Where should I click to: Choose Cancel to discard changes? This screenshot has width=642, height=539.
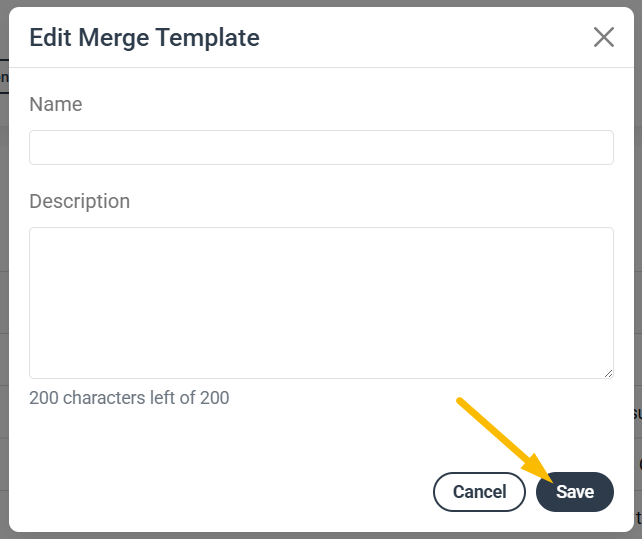(x=479, y=491)
